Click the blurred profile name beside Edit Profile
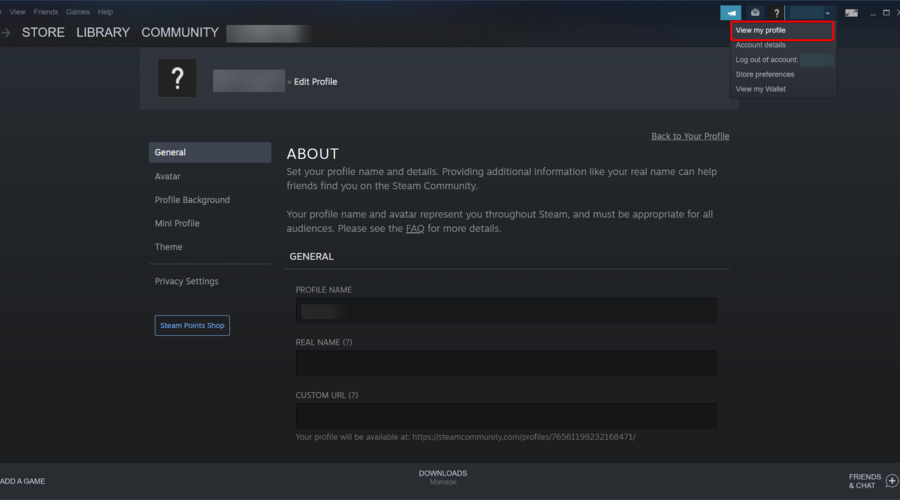This screenshot has width=900, height=500. (x=249, y=81)
